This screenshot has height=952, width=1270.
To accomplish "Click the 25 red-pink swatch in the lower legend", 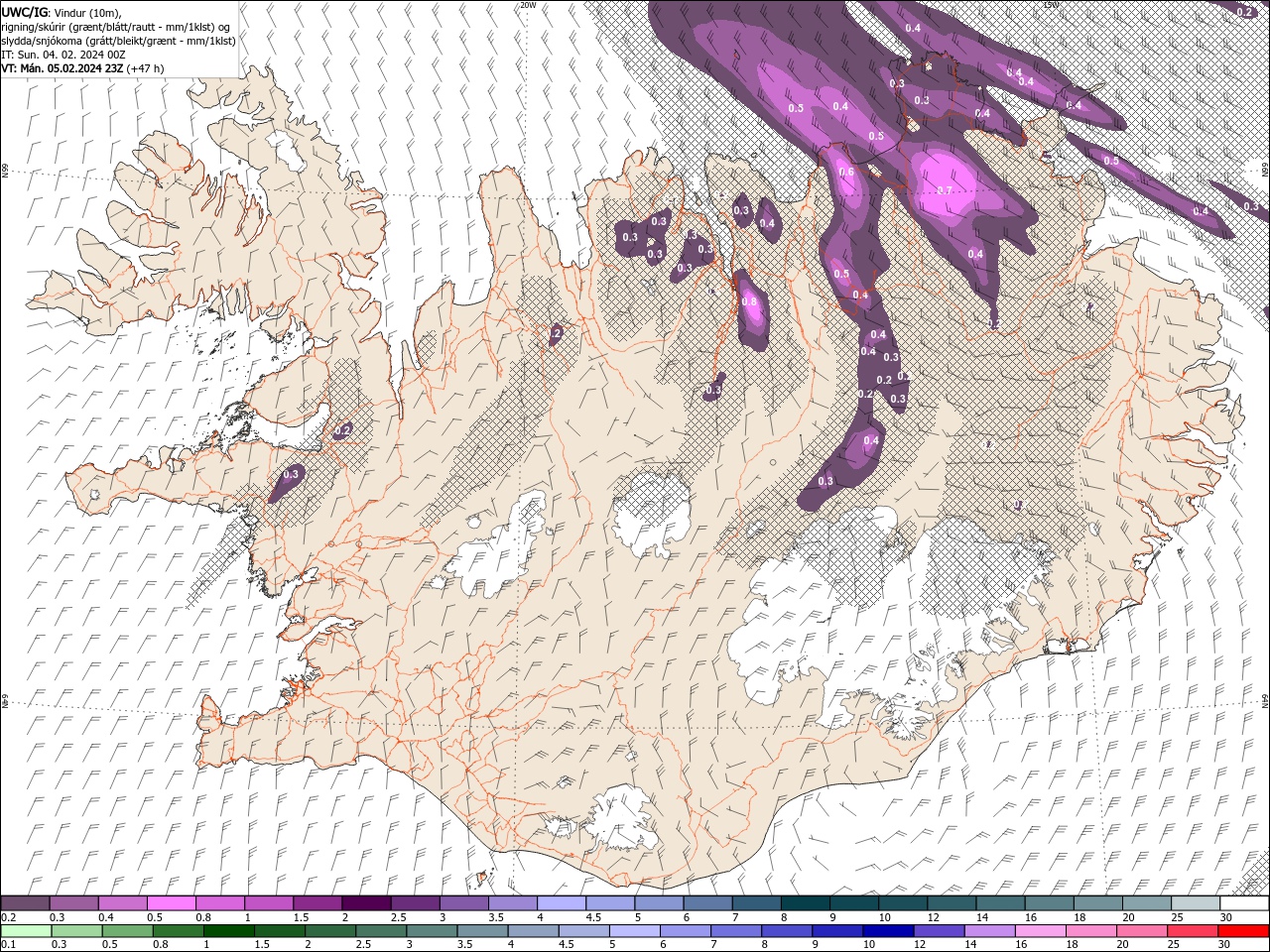I will (1192, 930).
